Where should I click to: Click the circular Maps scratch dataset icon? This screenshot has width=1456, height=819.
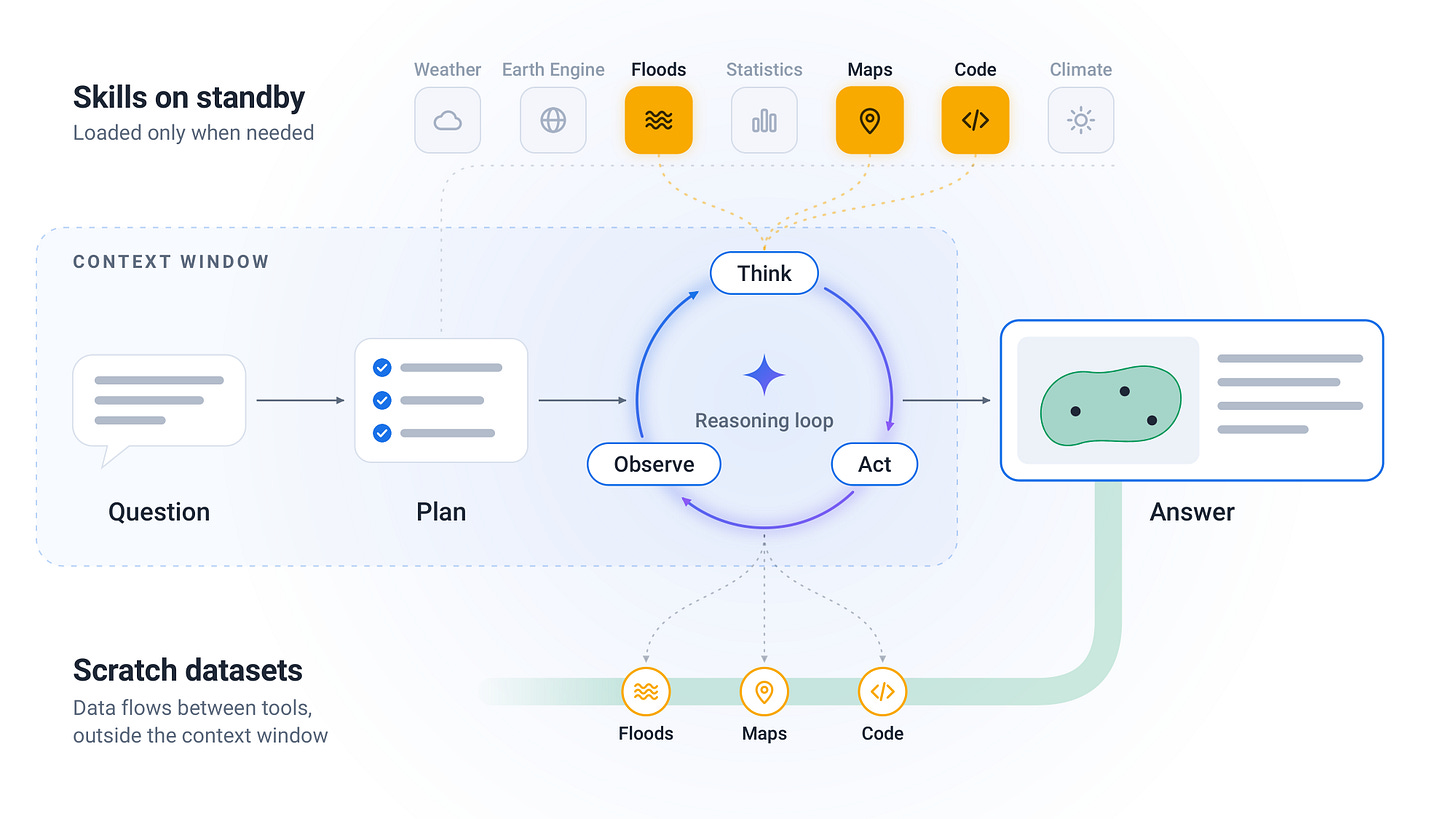[x=764, y=691]
